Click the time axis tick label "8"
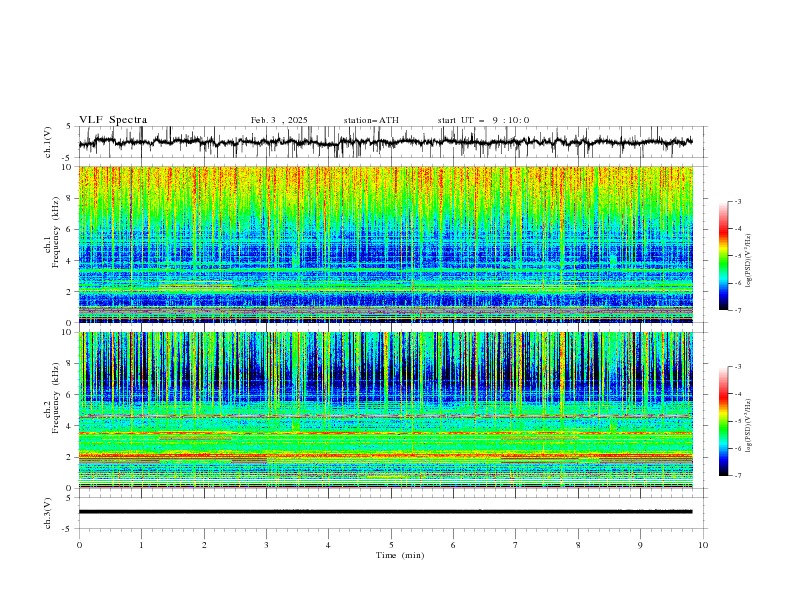The image size is (792, 612). click(x=578, y=545)
